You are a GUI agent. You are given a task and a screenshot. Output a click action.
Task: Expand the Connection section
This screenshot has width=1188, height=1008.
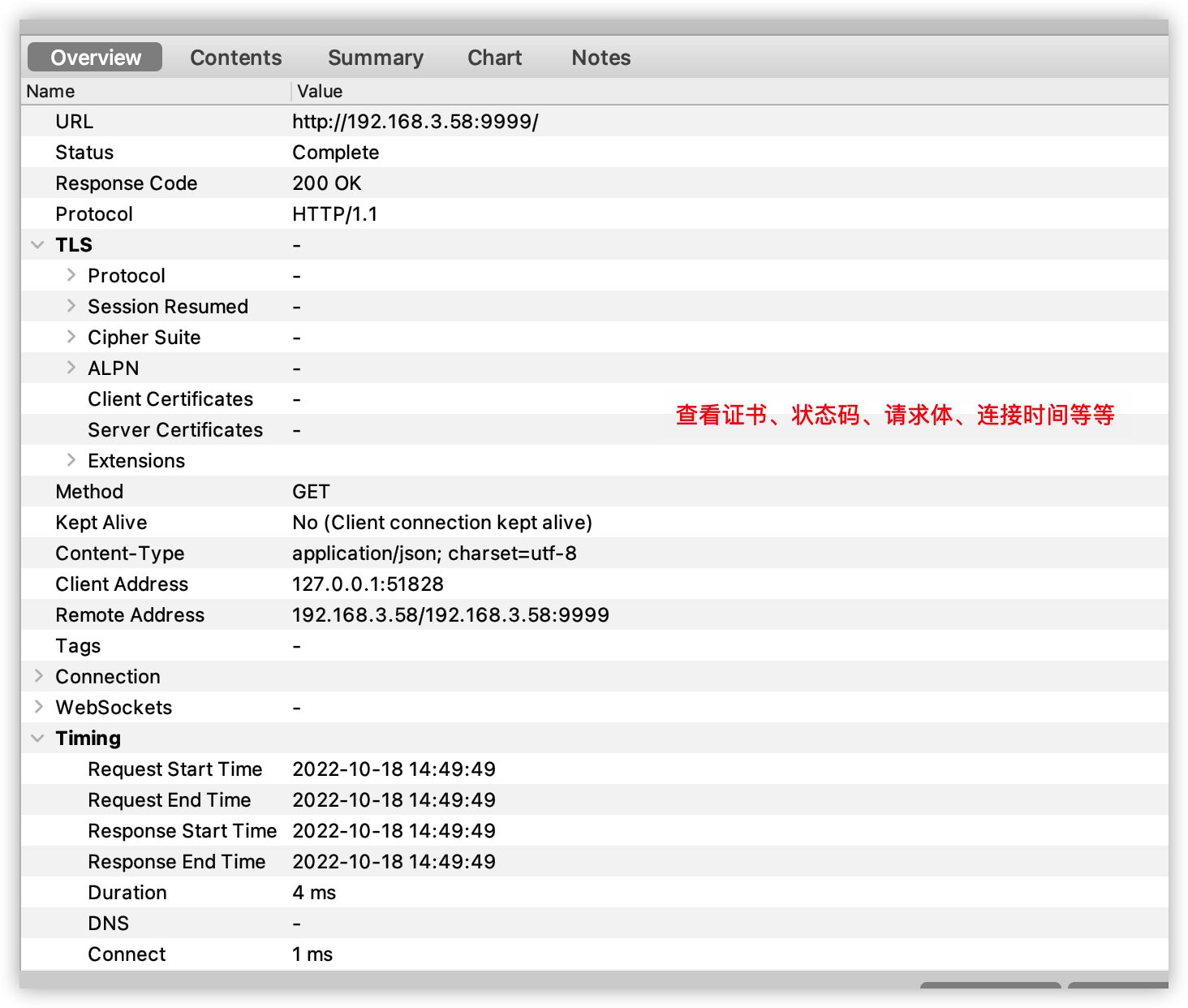coord(38,676)
